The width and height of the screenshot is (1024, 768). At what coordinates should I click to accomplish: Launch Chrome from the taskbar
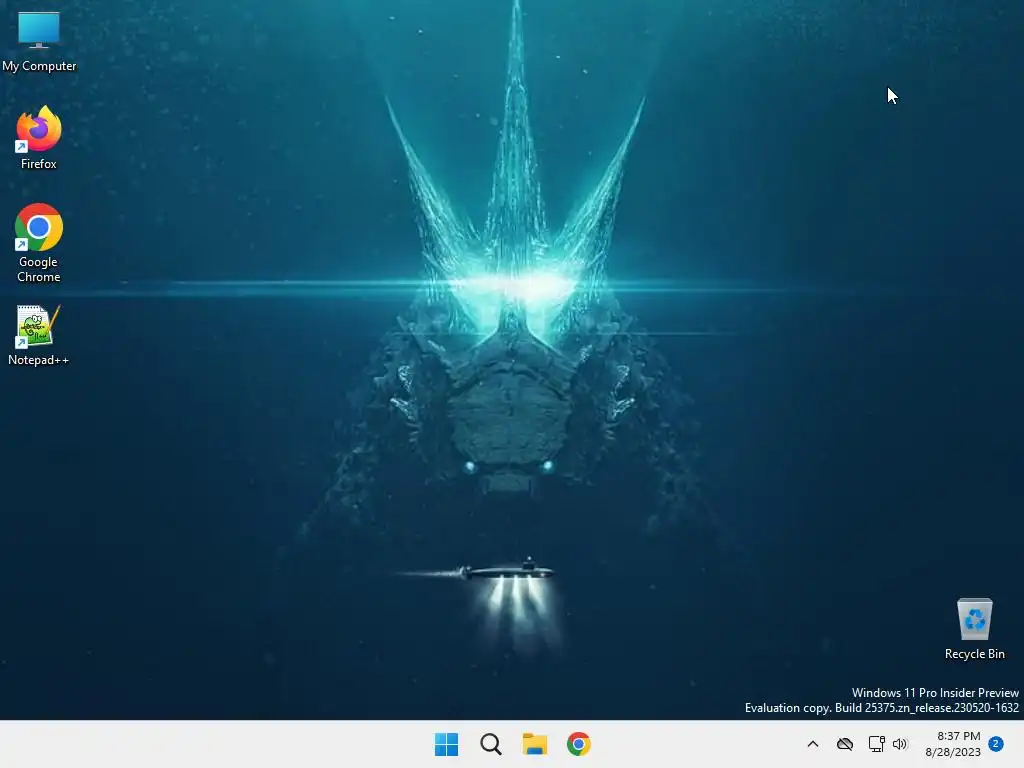[579, 744]
